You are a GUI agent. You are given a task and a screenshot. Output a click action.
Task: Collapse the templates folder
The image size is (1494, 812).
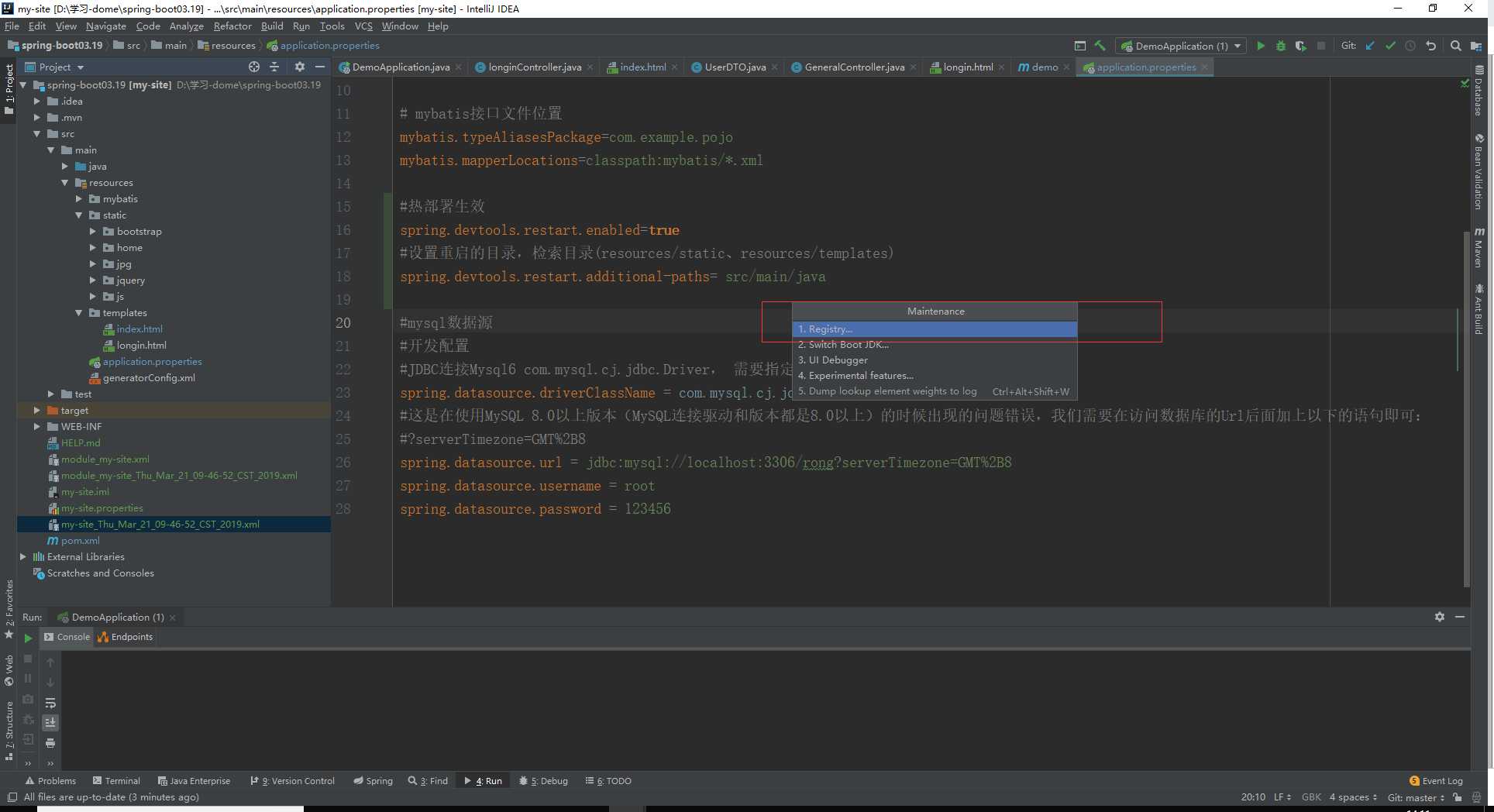tap(78, 313)
